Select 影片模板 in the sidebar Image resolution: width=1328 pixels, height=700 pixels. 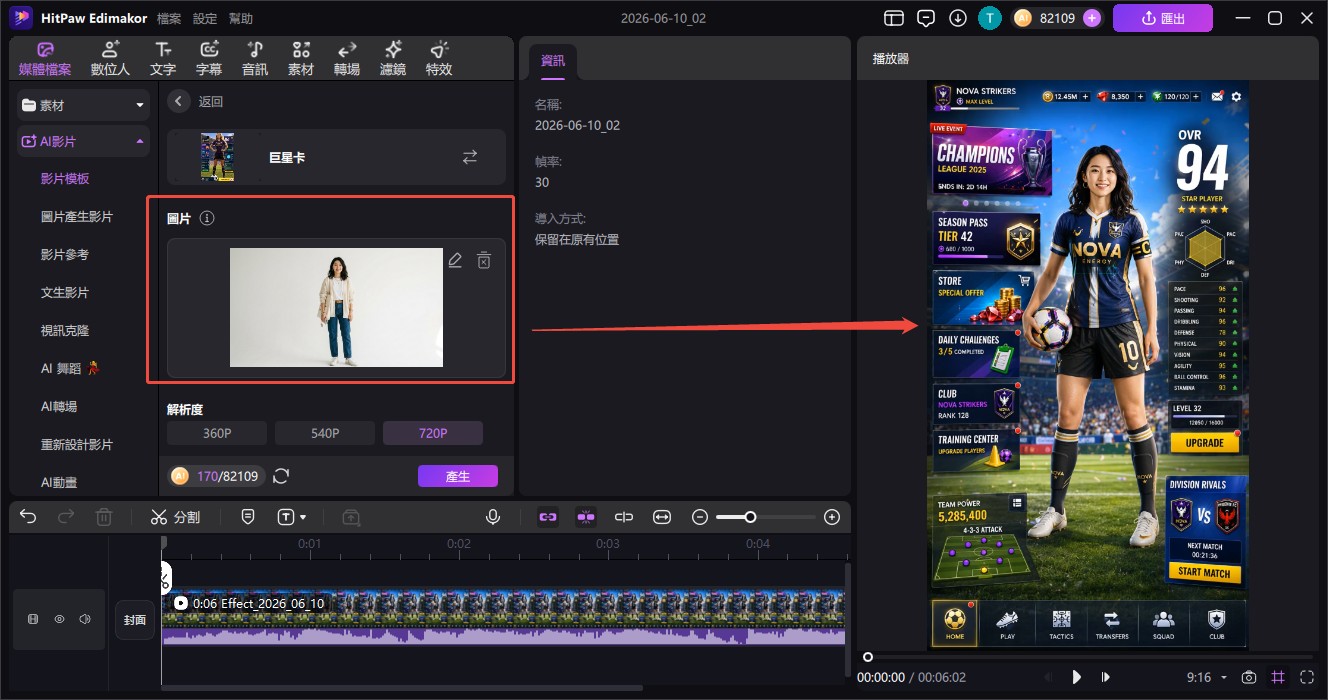(65, 178)
